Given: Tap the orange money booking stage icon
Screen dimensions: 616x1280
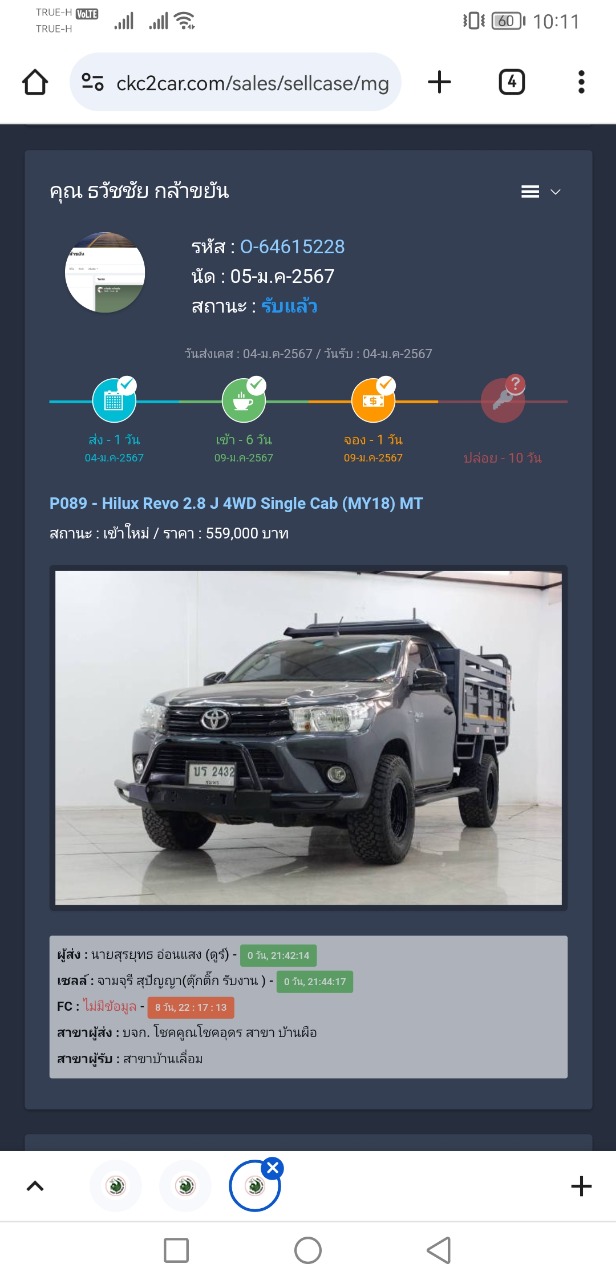Looking at the screenshot, I should (x=373, y=401).
